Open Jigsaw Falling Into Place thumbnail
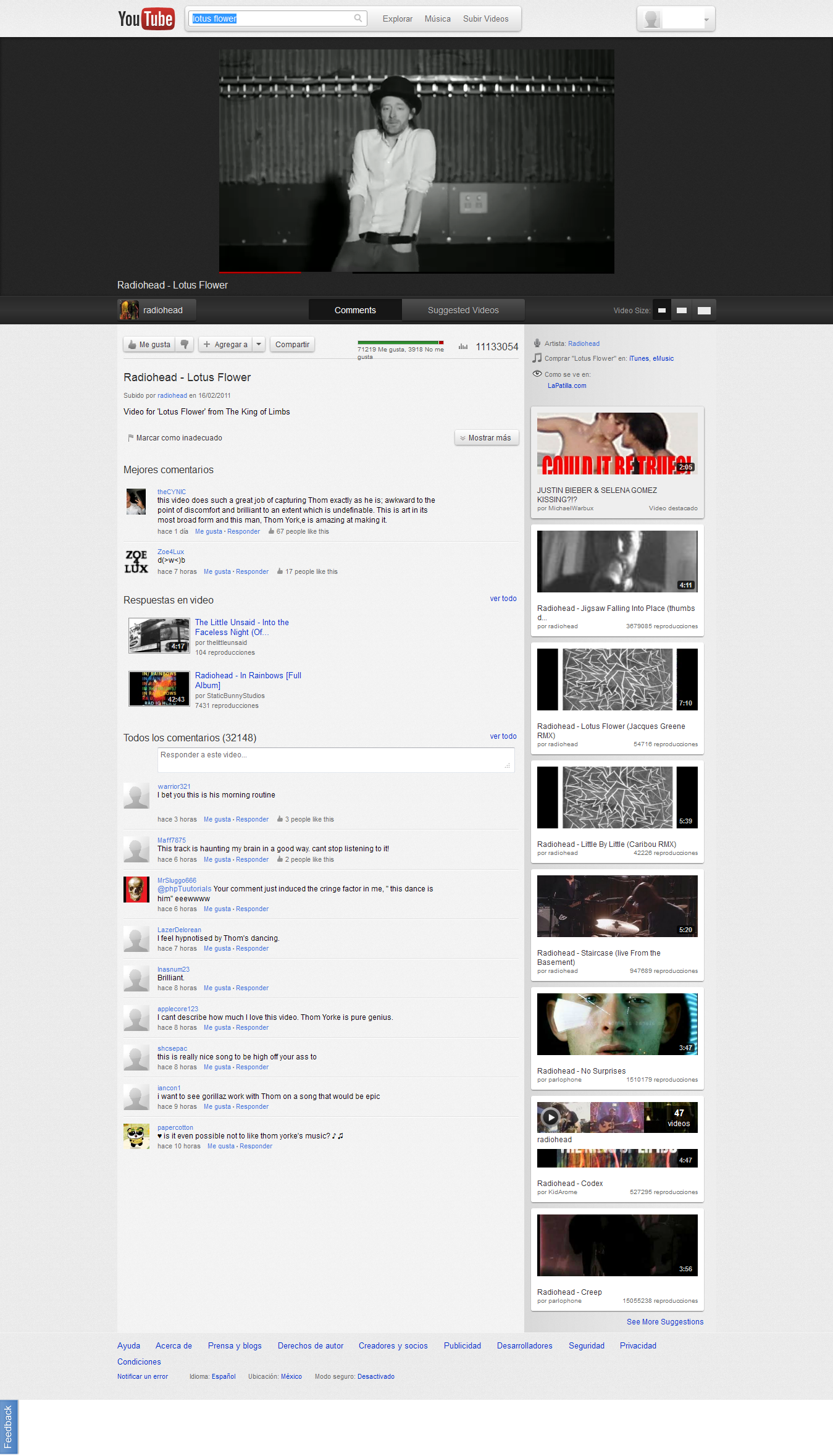Image resolution: width=833 pixels, height=1456 pixels. (x=617, y=561)
